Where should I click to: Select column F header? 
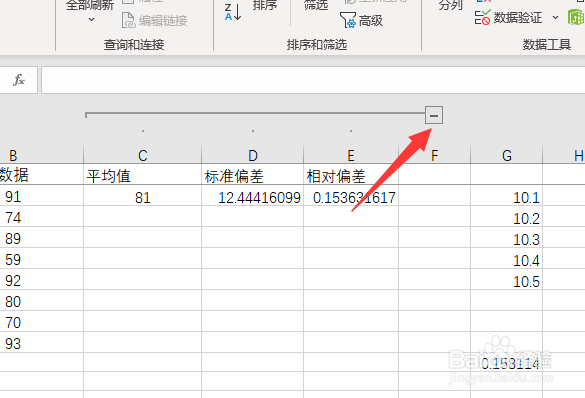coord(435,155)
